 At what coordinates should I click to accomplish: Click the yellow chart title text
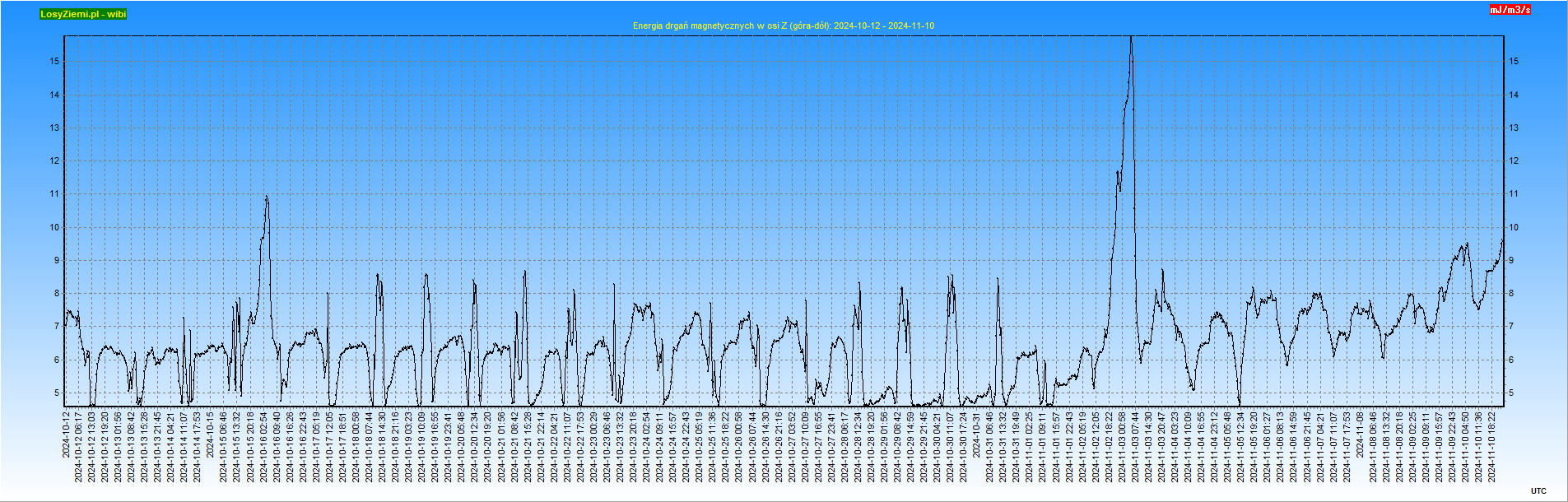click(x=783, y=26)
